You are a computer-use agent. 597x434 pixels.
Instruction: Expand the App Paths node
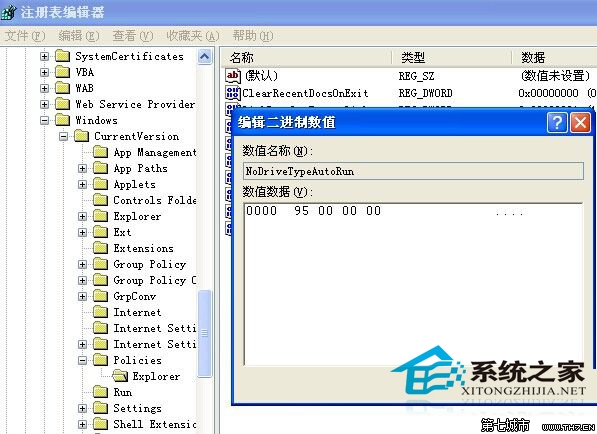[x=83, y=168]
